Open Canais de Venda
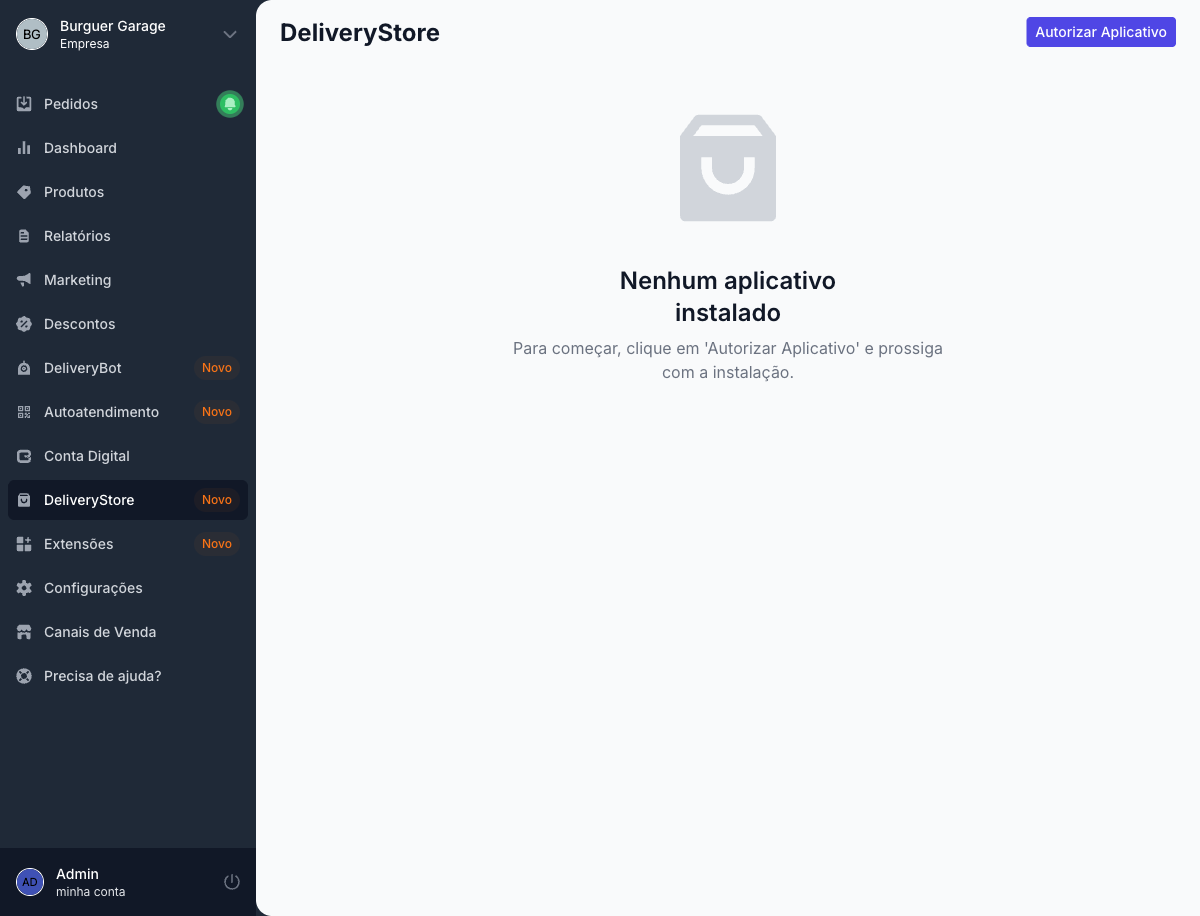Image resolution: width=1200 pixels, height=916 pixels. coord(128,632)
